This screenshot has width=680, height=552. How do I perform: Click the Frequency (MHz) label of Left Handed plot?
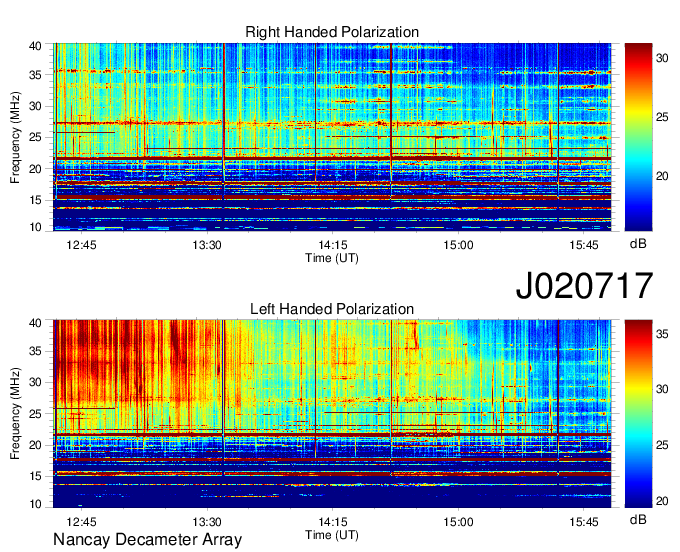coord(15,414)
